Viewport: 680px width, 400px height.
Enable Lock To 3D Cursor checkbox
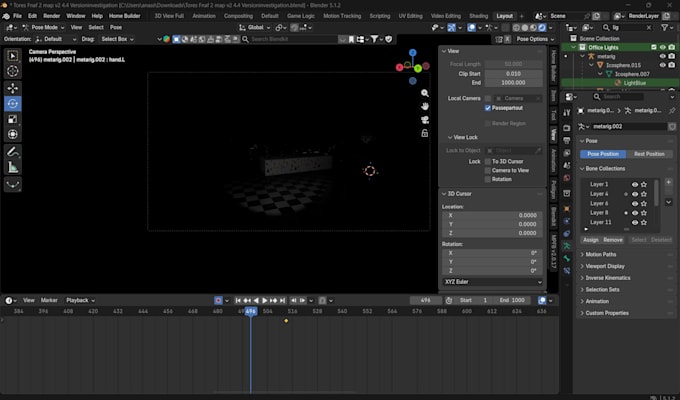pos(488,161)
